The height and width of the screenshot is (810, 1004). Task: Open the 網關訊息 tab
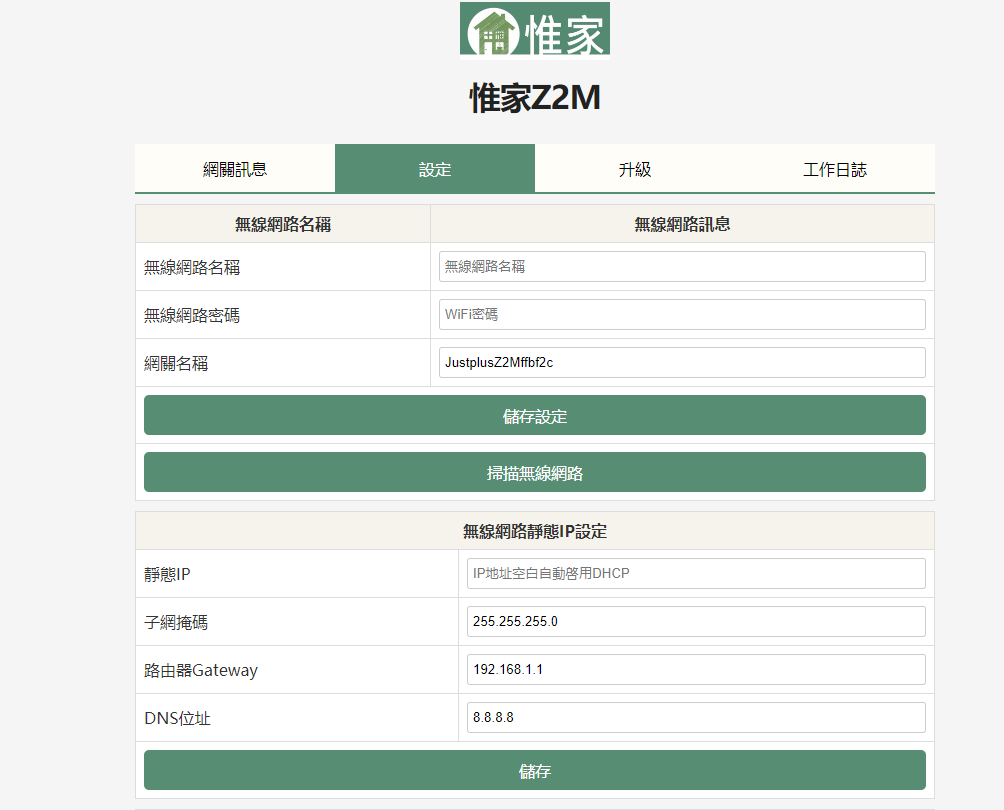[x=235, y=169]
